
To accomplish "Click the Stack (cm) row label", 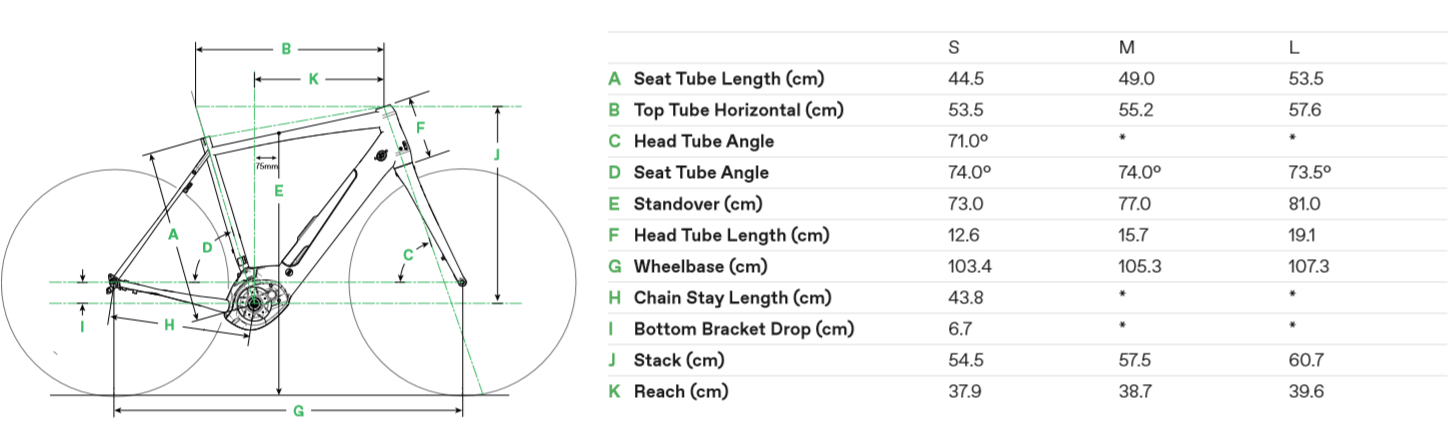I will click(x=679, y=360).
